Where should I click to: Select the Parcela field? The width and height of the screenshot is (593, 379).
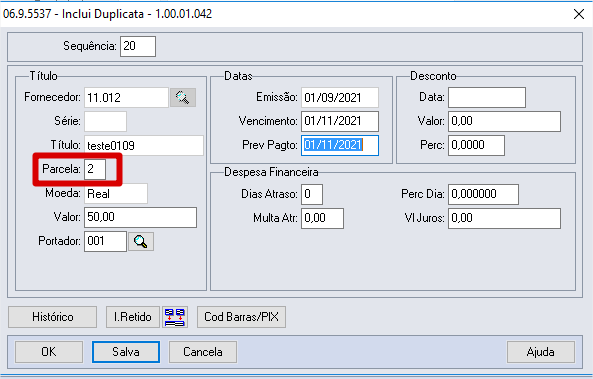pos(95,169)
